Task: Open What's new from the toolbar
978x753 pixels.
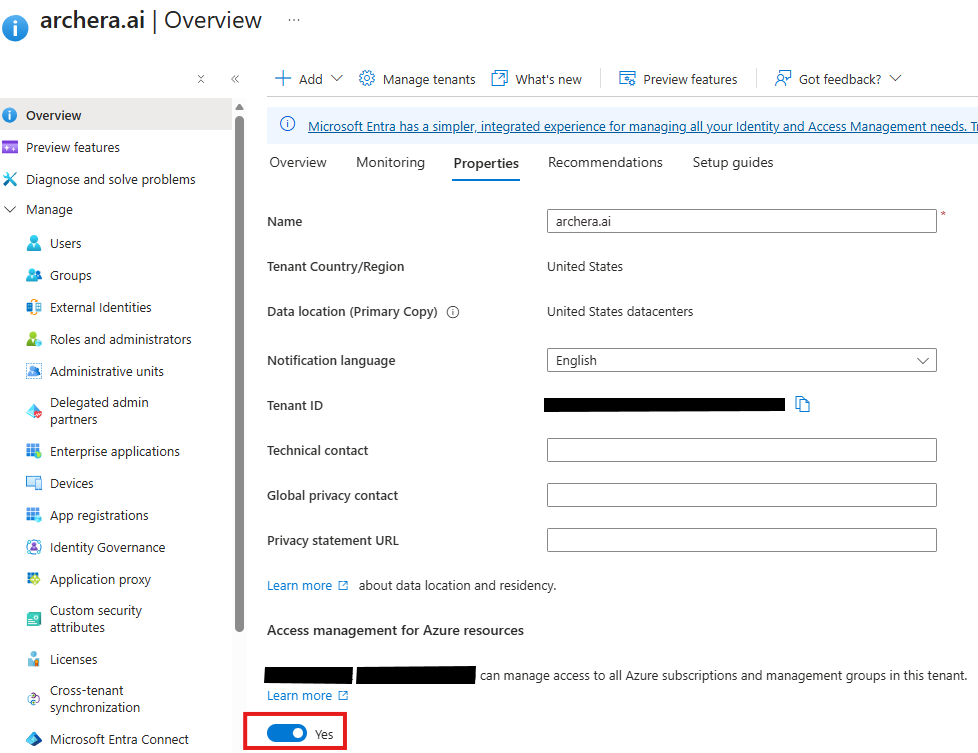Action: pos(537,79)
